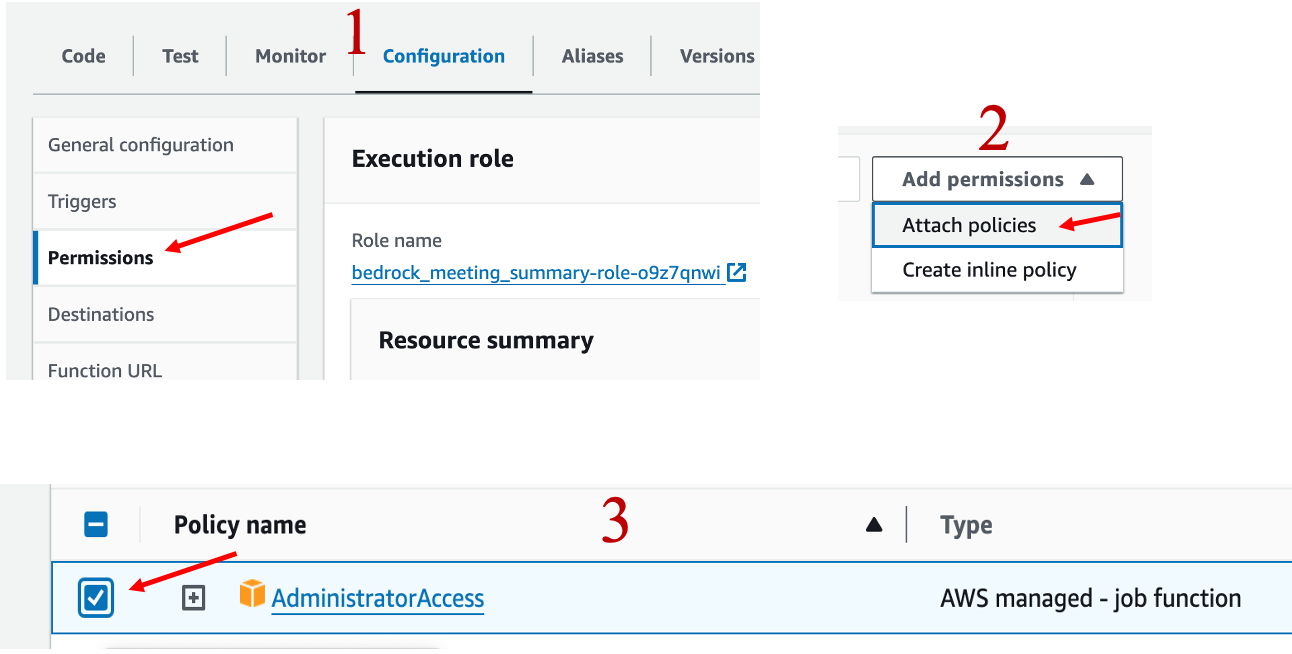Expand the AdministratorAccess policy details
The width and height of the screenshot is (1292, 654).
click(x=193, y=598)
